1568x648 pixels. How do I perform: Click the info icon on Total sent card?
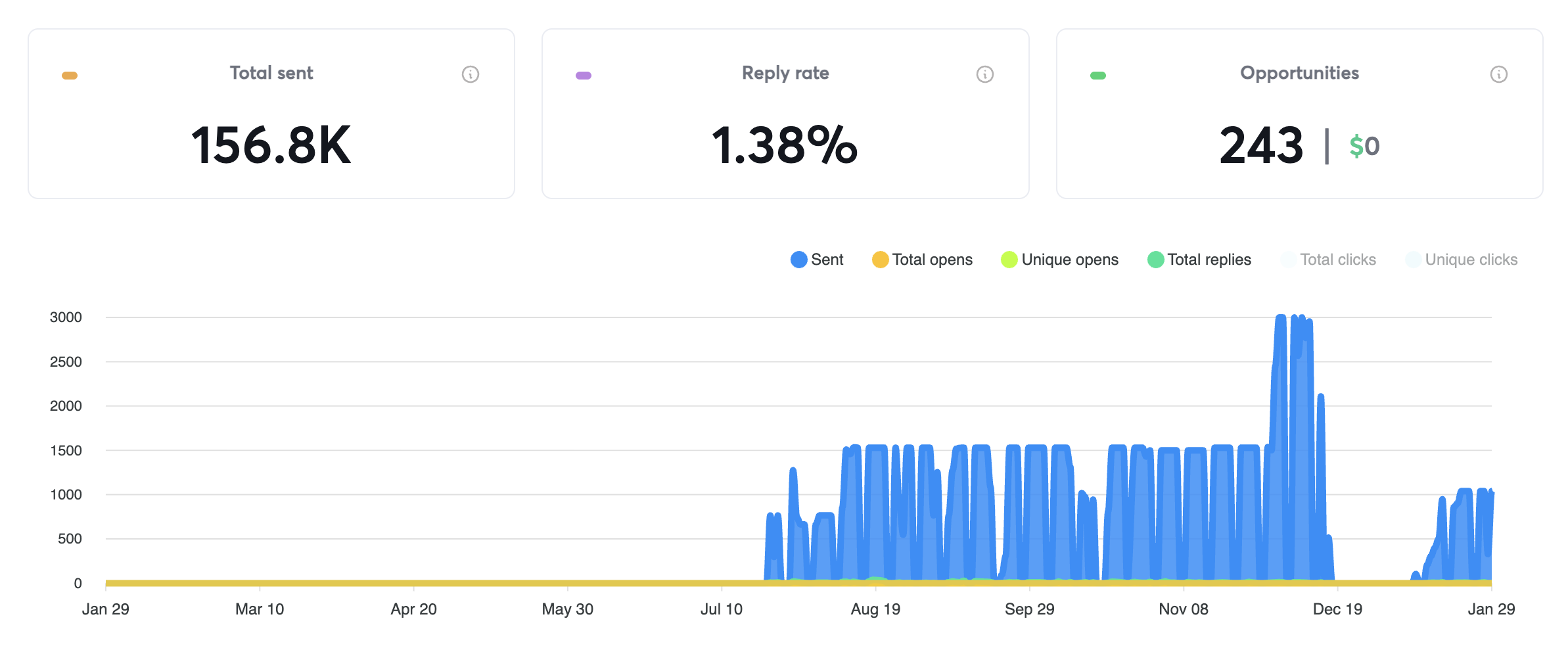(470, 74)
